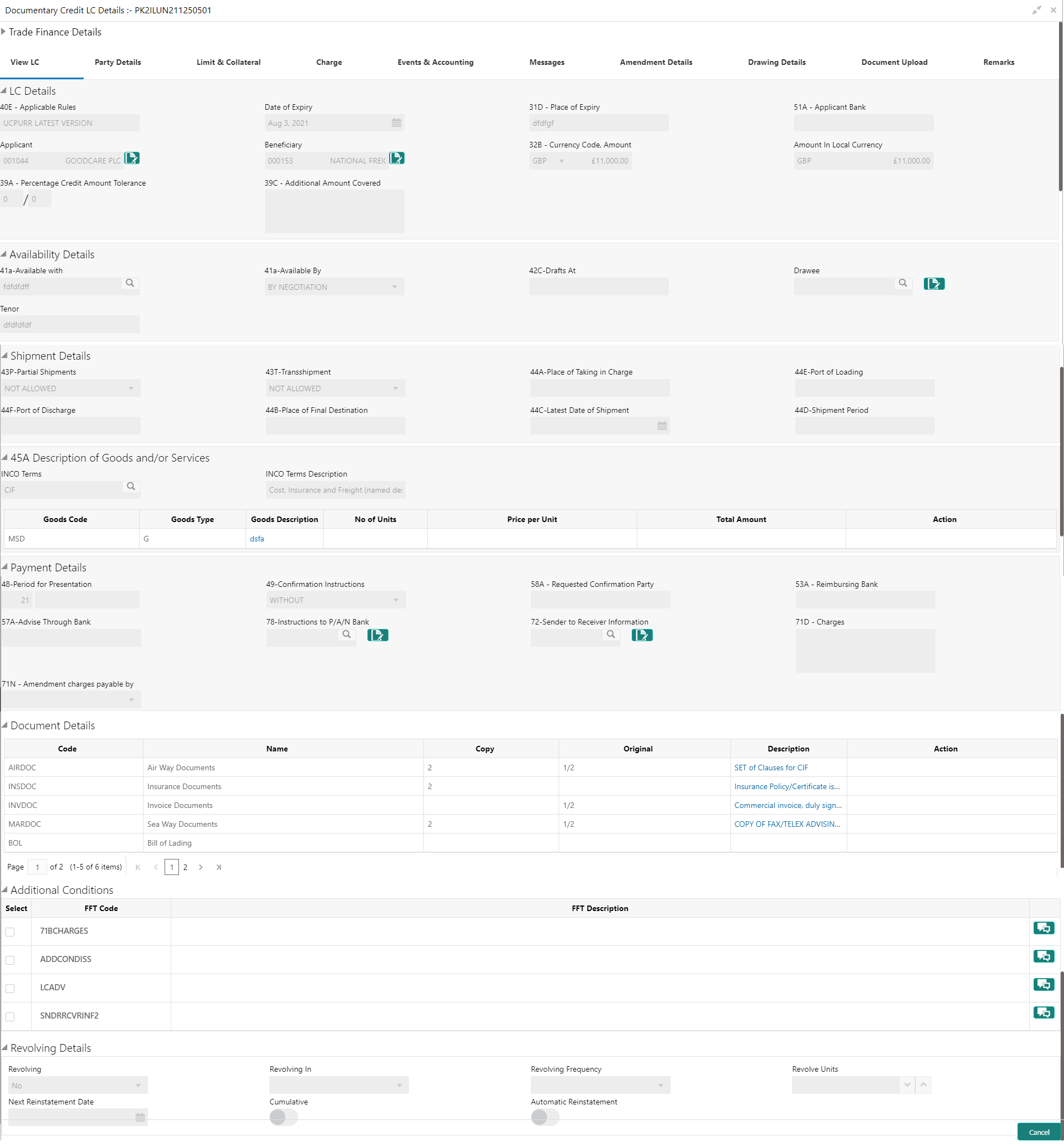Open Applicant details popup icon
The image size is (1064, 1146).
(132, 158)
